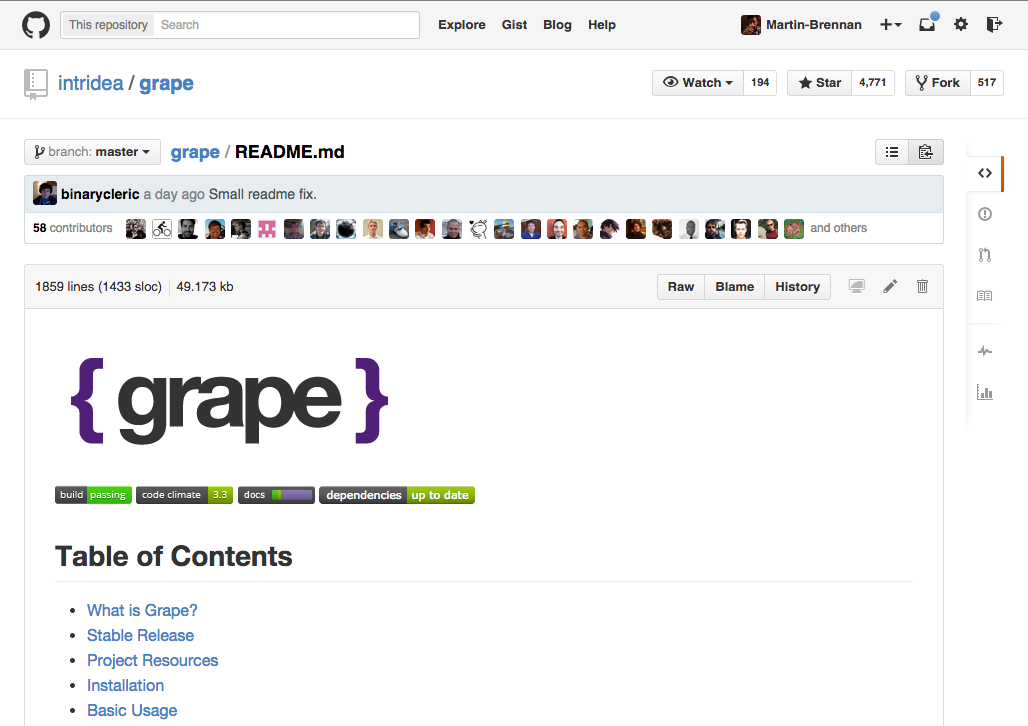Open the Wiki sidebar icon
Viewport: 1028px width, 726px height.
coord(985,296)
